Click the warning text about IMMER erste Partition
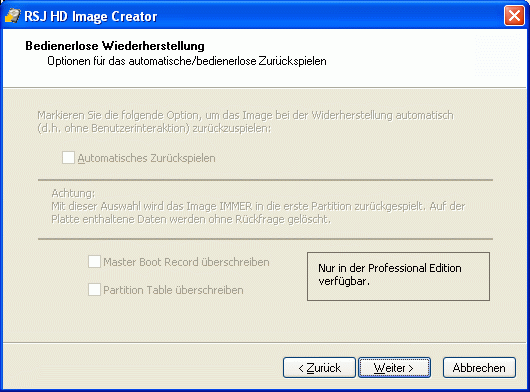Viewport: 530px width, 392px height. pos(258,213)
